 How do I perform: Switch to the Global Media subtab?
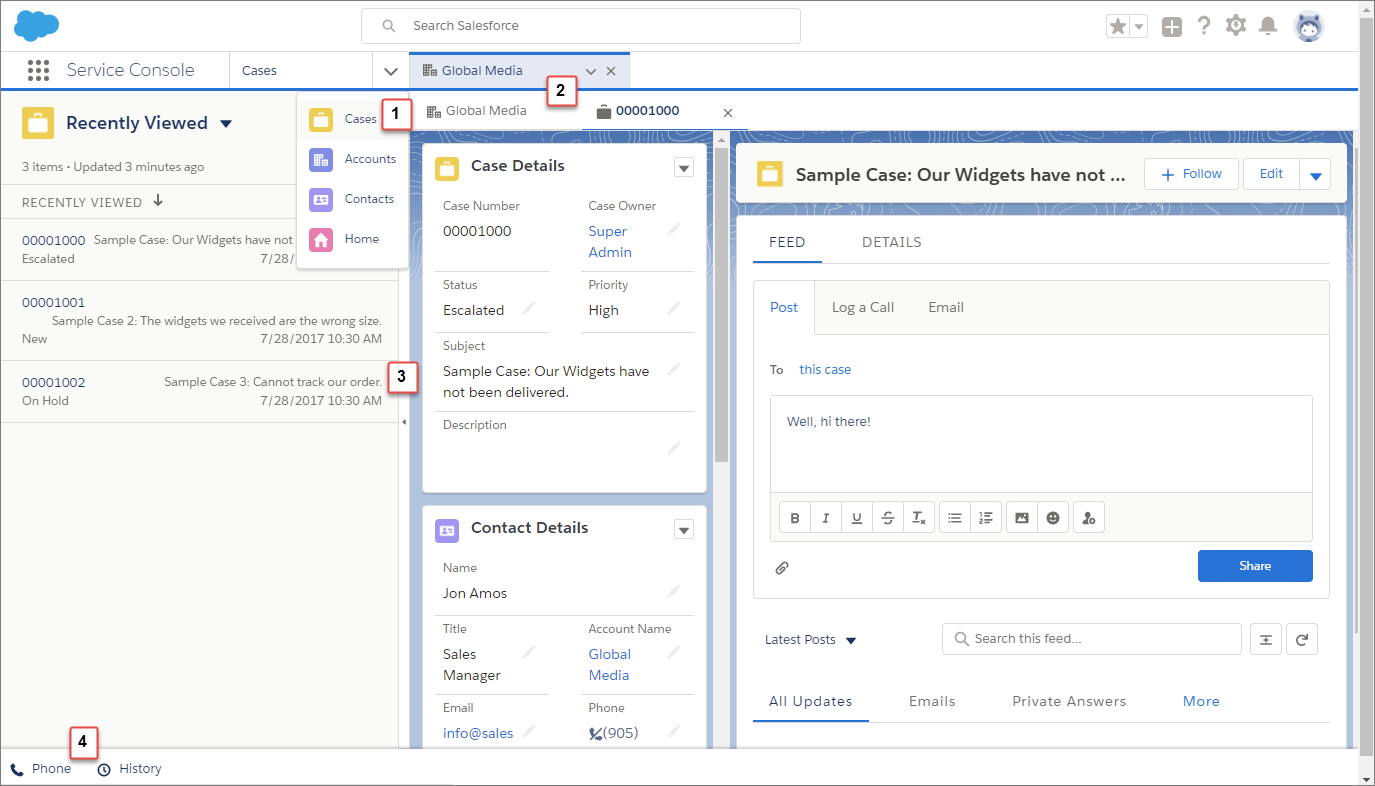(477, 111)
